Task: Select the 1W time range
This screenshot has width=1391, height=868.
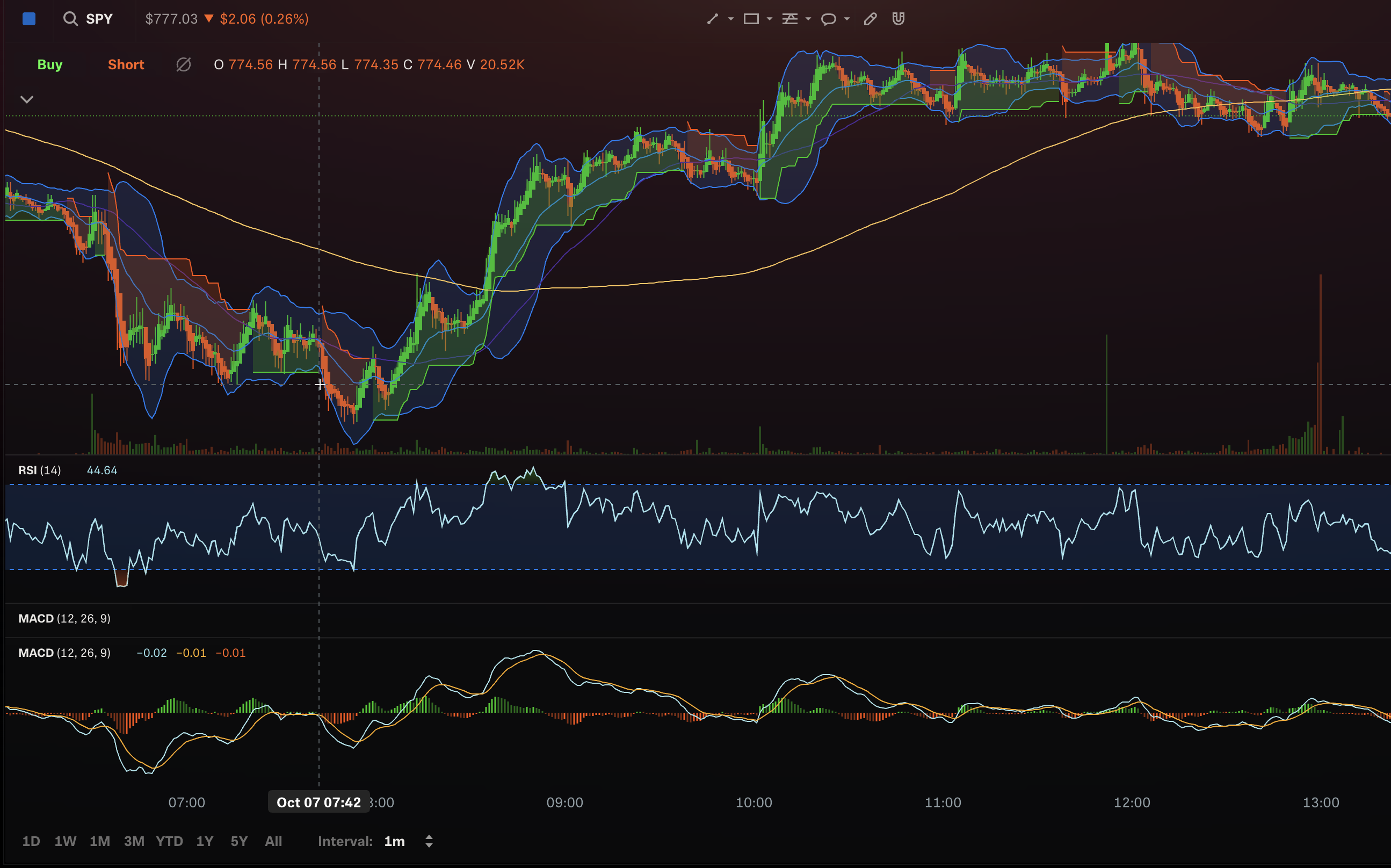Action: click(66, 841)
